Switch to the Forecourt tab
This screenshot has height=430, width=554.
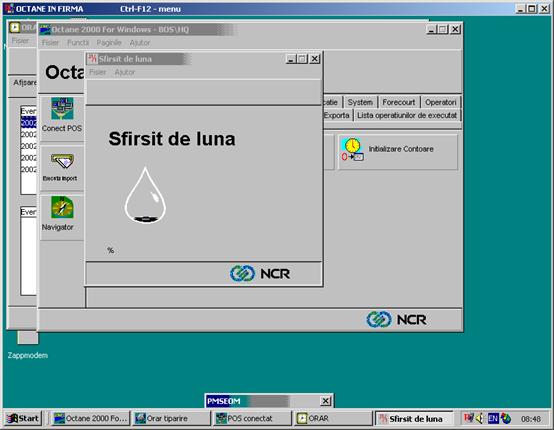pos(399,102)
